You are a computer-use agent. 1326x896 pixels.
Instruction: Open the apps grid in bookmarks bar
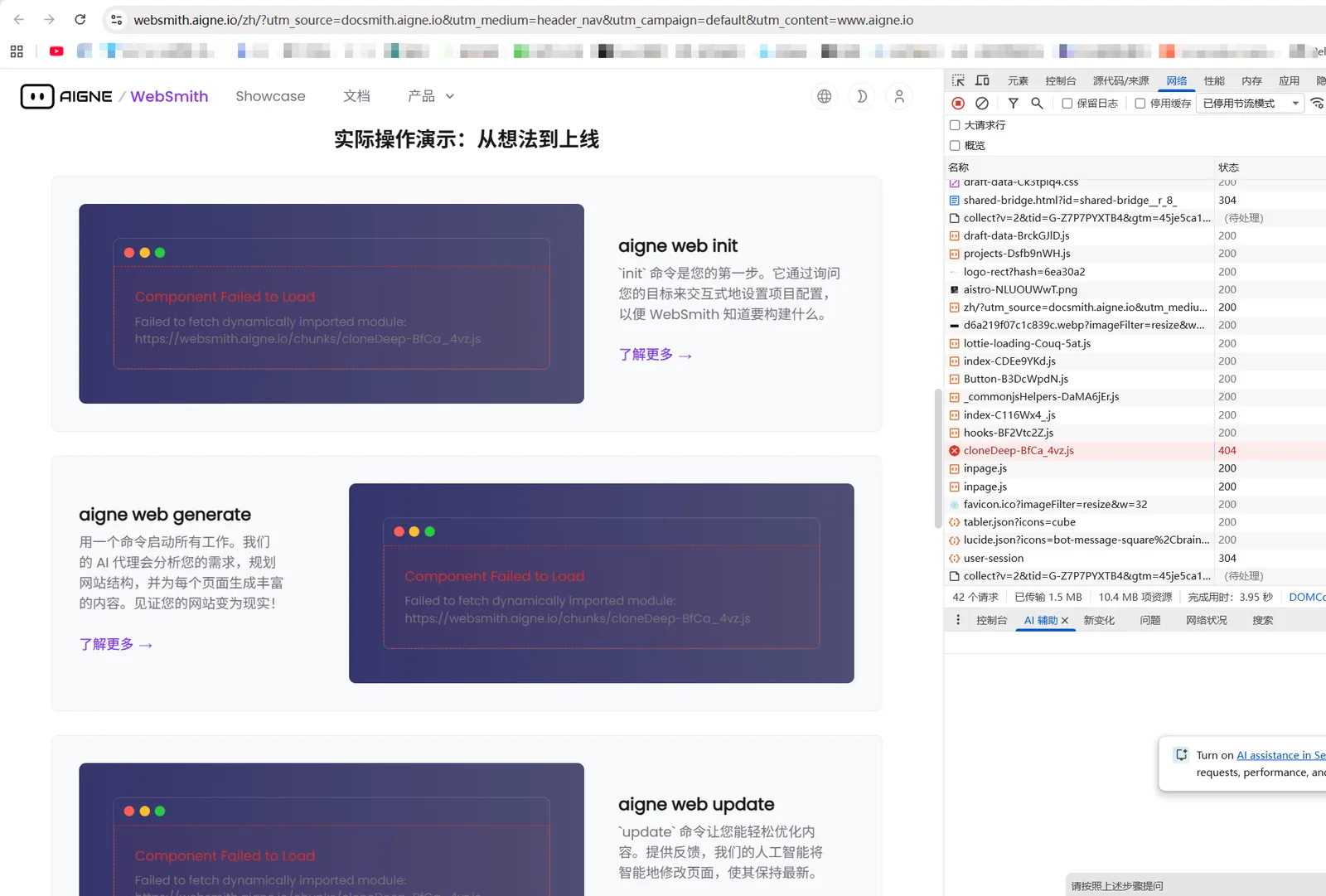click(17, 51)
